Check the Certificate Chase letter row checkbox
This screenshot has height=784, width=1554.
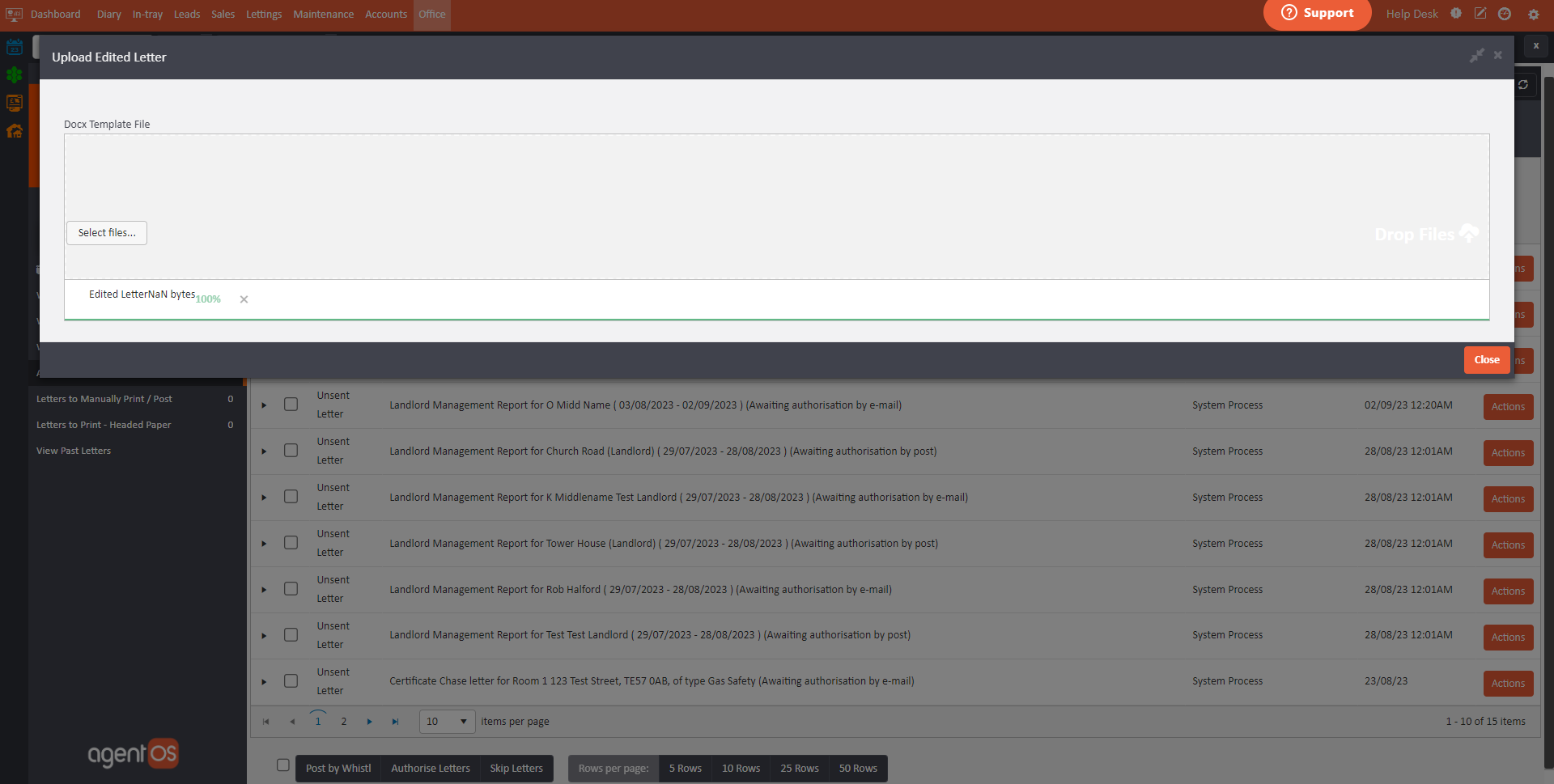pos(291,681)
